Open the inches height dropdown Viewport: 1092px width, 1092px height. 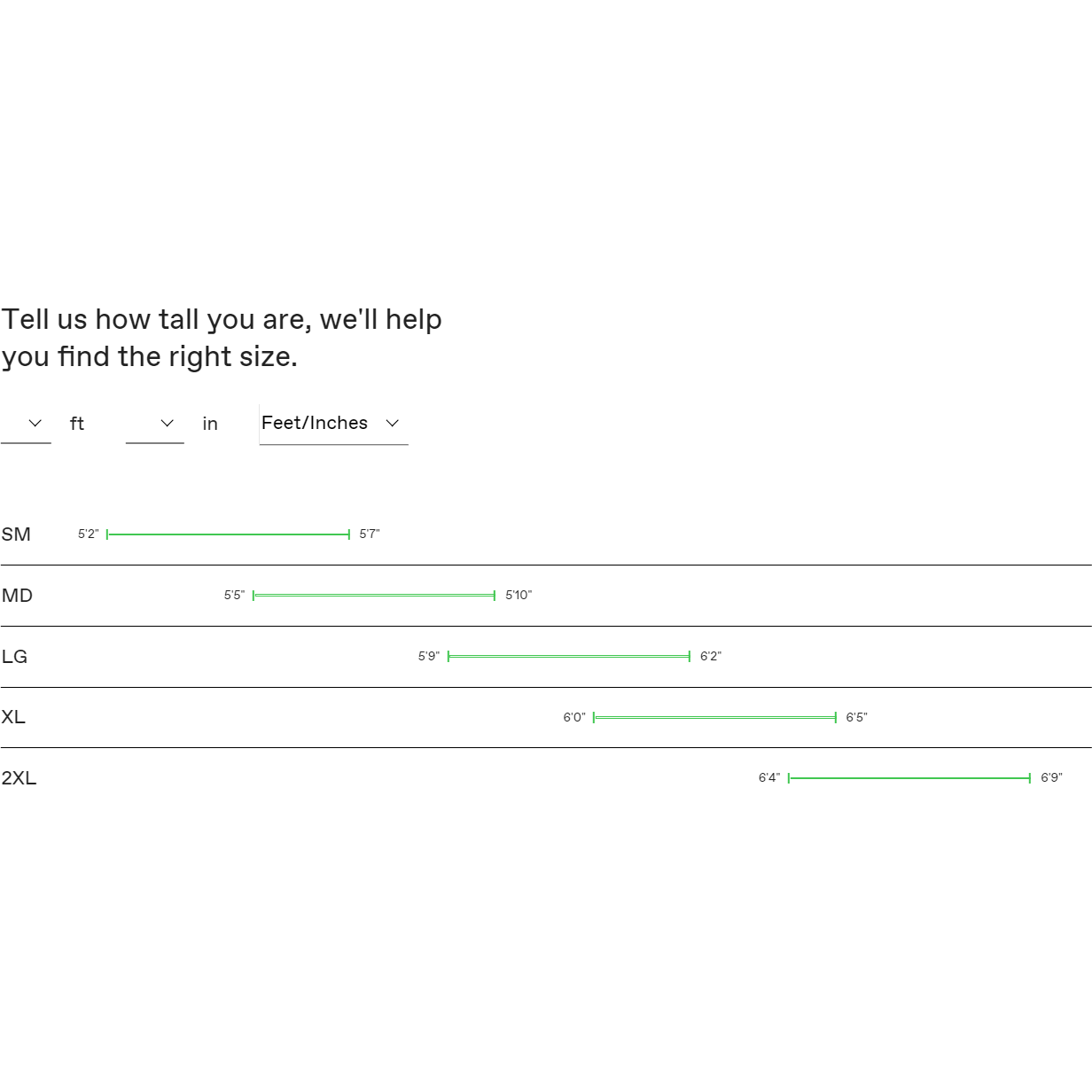pyautogui.click(x=155, y=424)
